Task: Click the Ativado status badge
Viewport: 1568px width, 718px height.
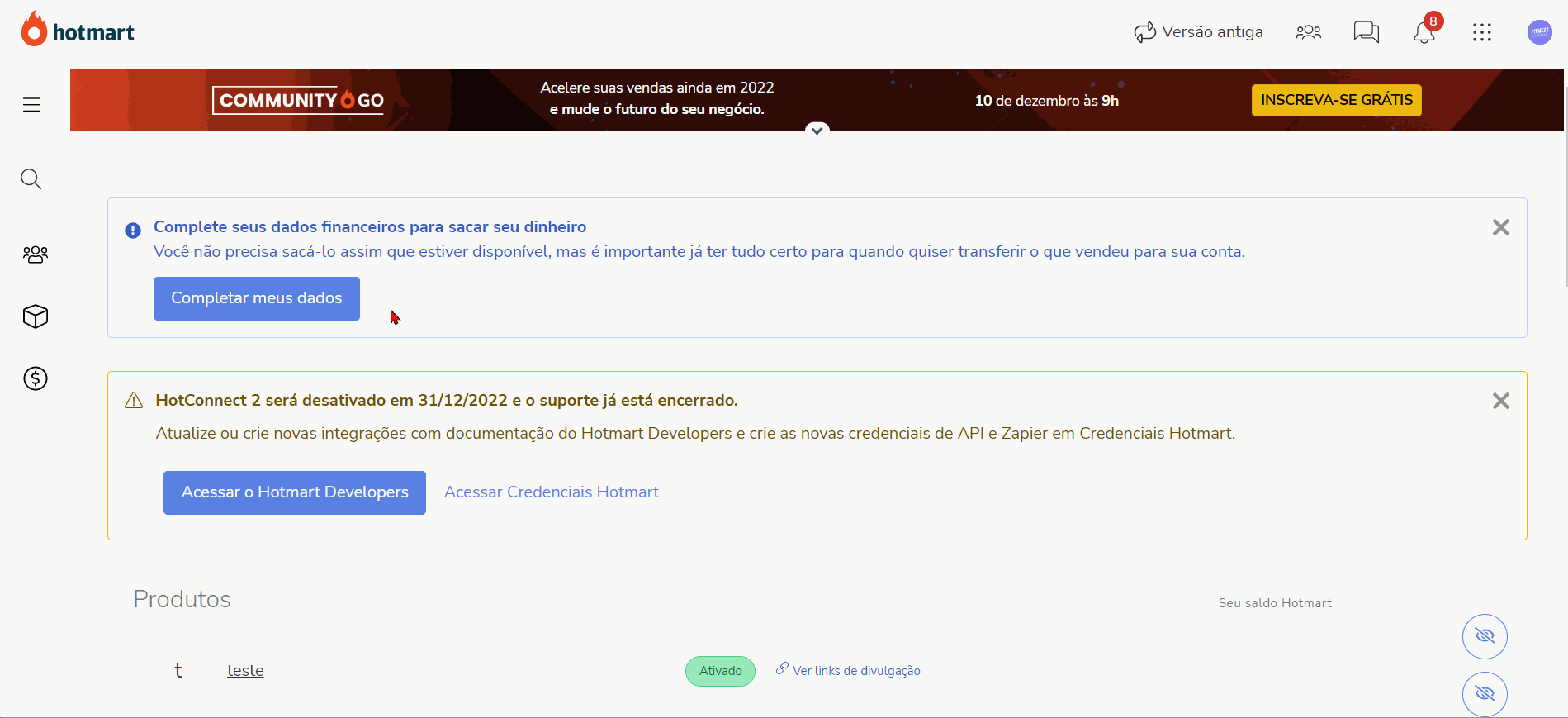Action: click(x=721, y=671)
